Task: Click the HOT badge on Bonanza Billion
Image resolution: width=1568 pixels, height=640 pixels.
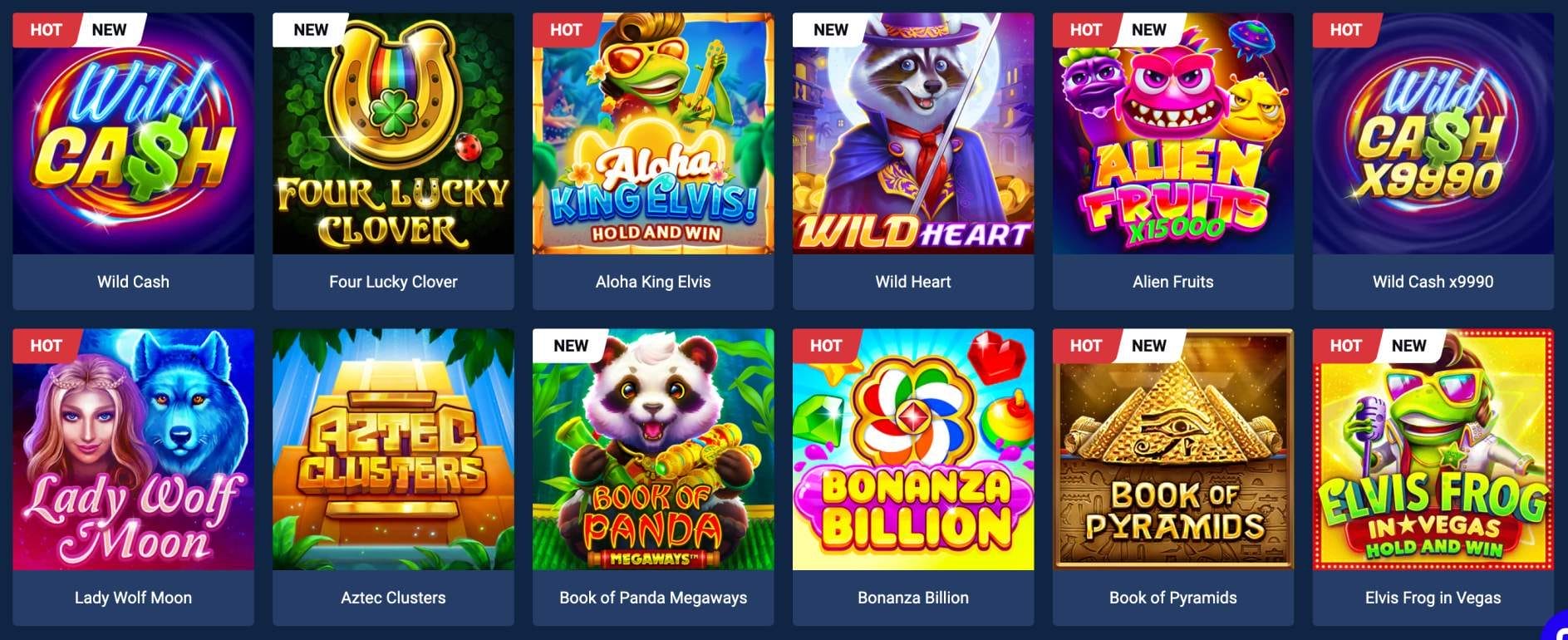Action: 825,346
